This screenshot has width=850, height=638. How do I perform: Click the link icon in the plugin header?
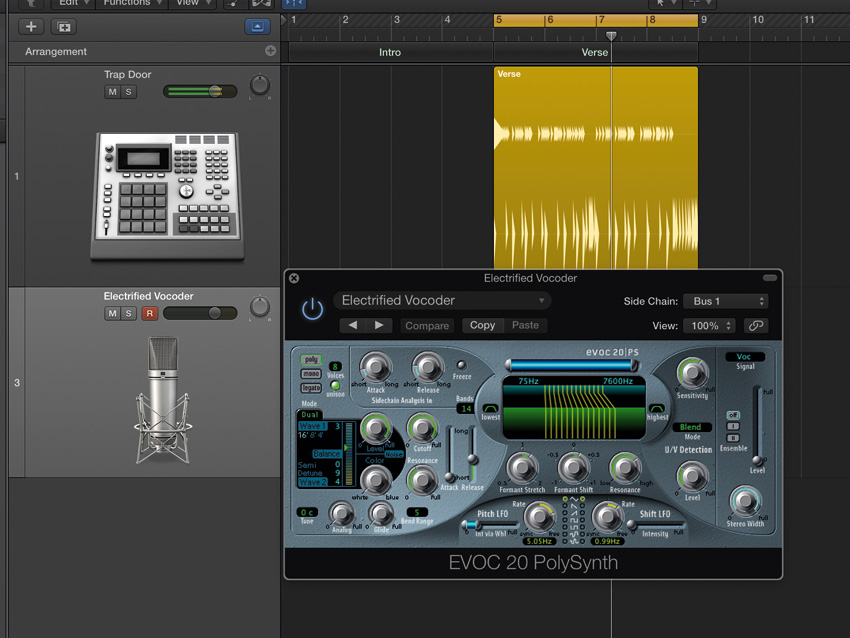click(756, 326)
